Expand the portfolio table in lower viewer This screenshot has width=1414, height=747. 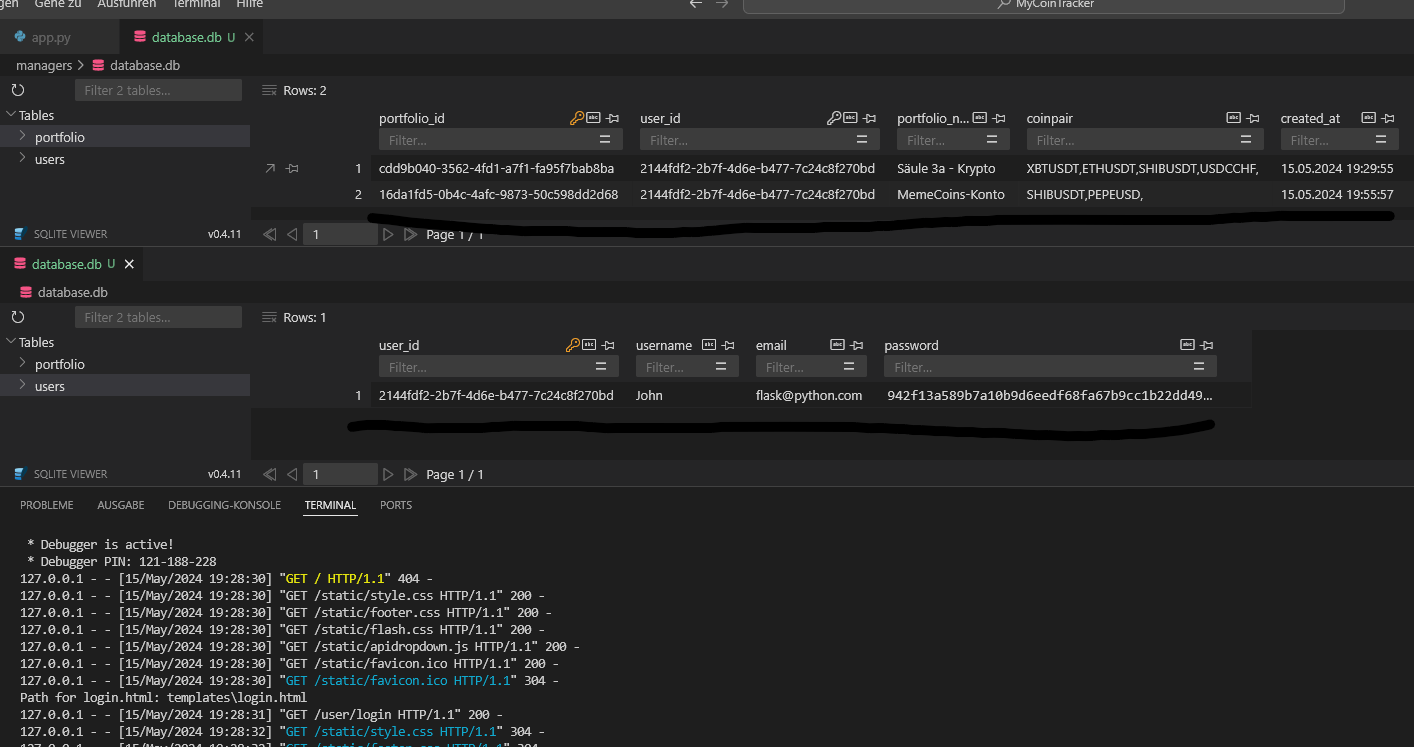[x=23, y=364]
